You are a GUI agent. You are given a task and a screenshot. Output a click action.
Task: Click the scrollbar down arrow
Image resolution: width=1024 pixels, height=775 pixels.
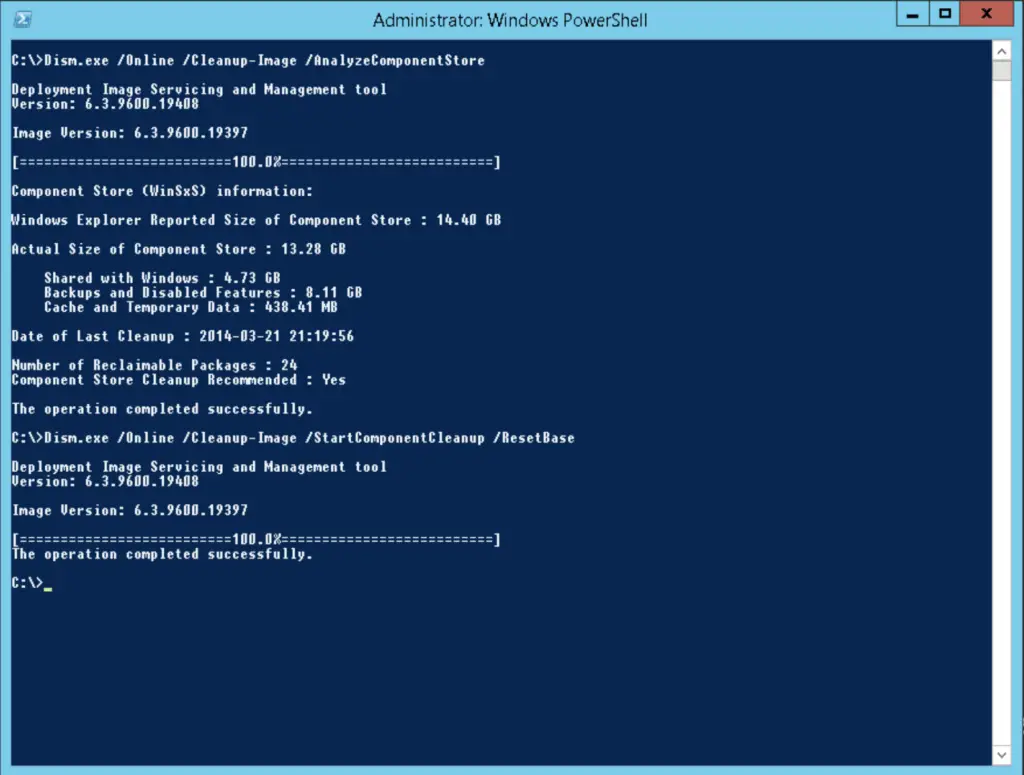click(1001, 755)
